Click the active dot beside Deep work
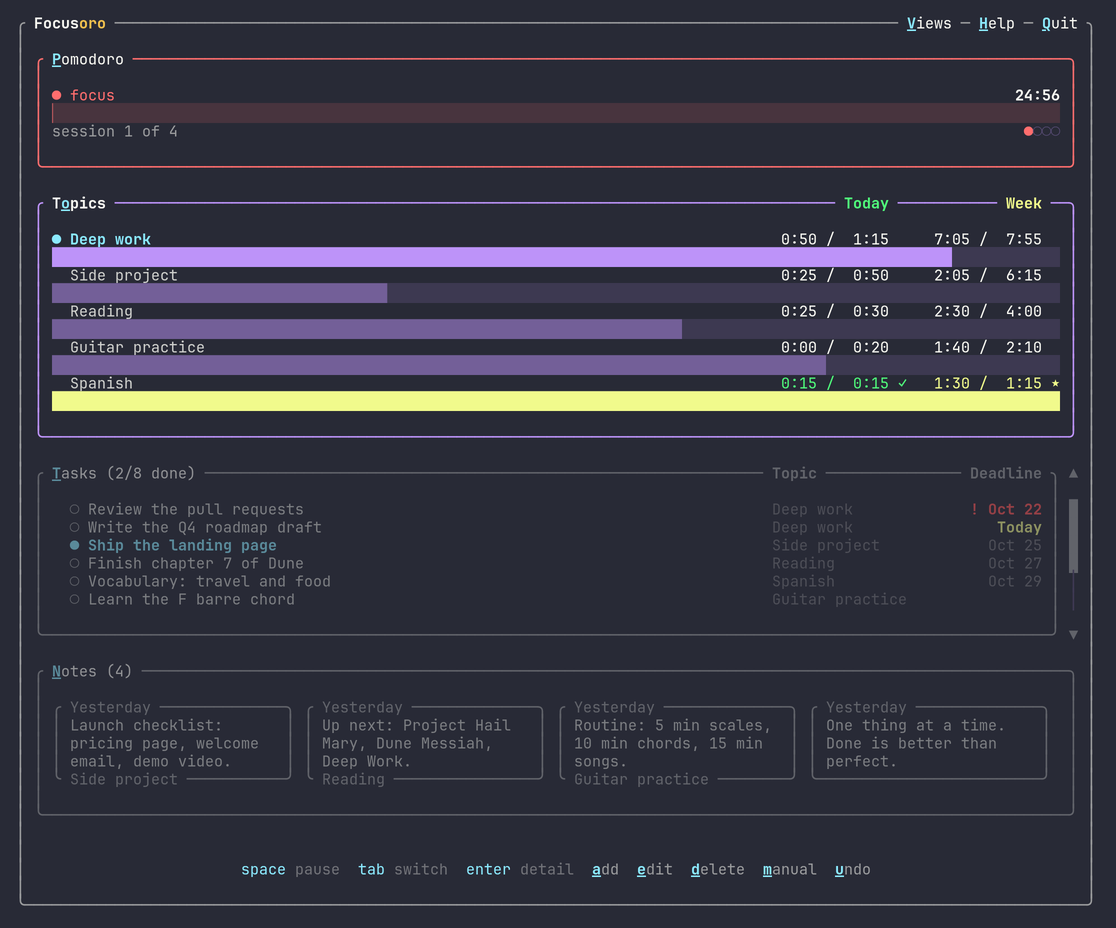1116x928 pixels. pyautogui.click(x=57, y=239)
